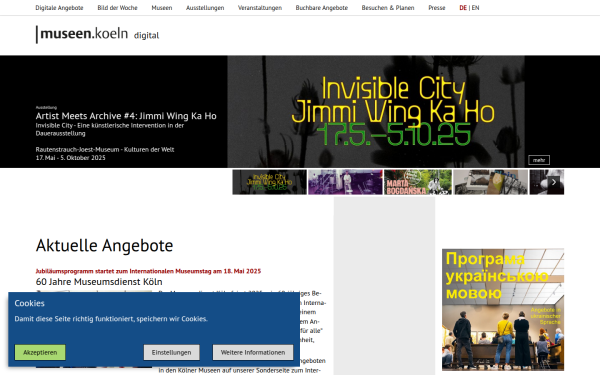Select the Invisible City carousel thumbnail
The width and height of the screenshot is (600, 375).
(x=269, y=182)
